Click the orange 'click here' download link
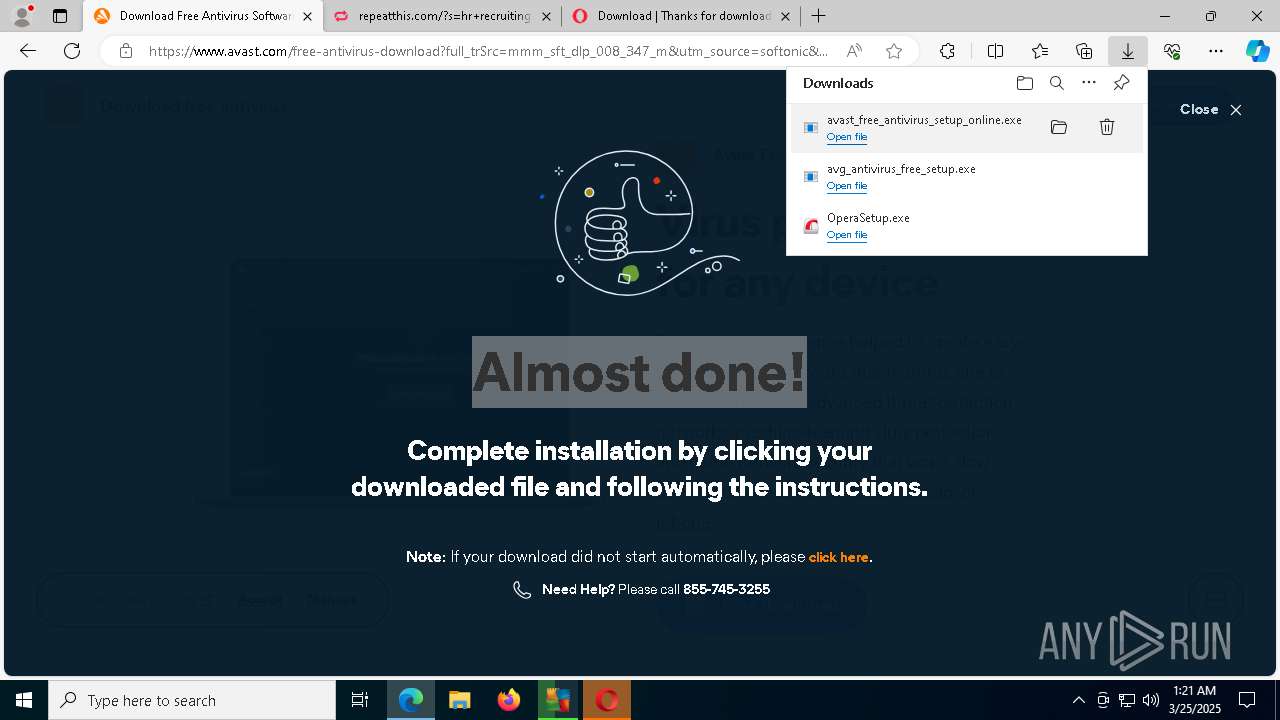The height and width of the screenshot is (720, 1280). 838,557
